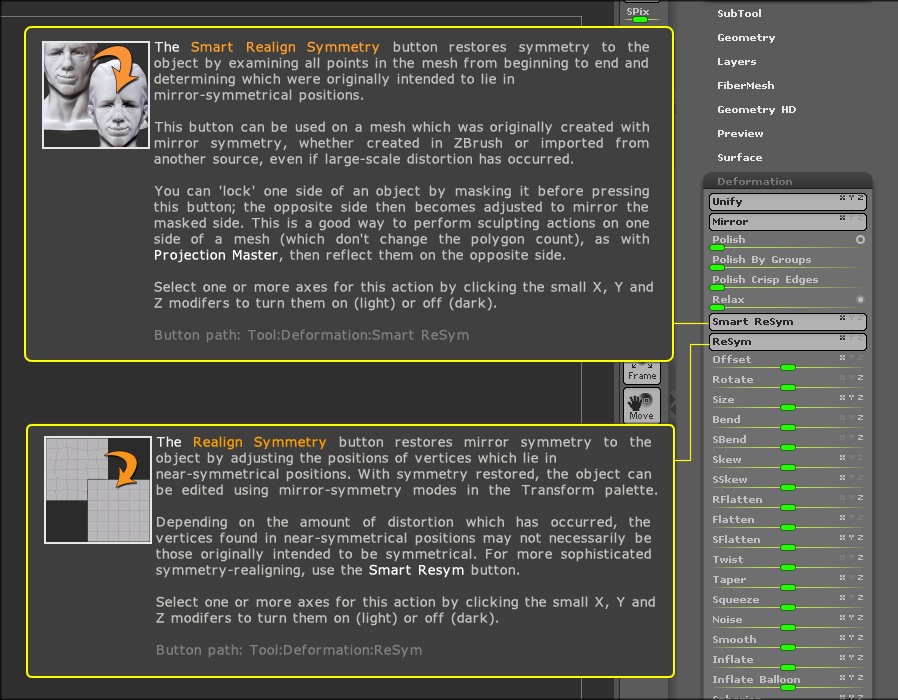
Task: Expand the Geometry sub-palette
Action: click(x=746, y=37)
